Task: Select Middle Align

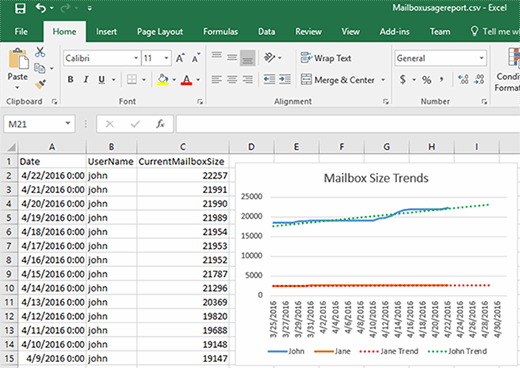Action: (x=232, y=57)
